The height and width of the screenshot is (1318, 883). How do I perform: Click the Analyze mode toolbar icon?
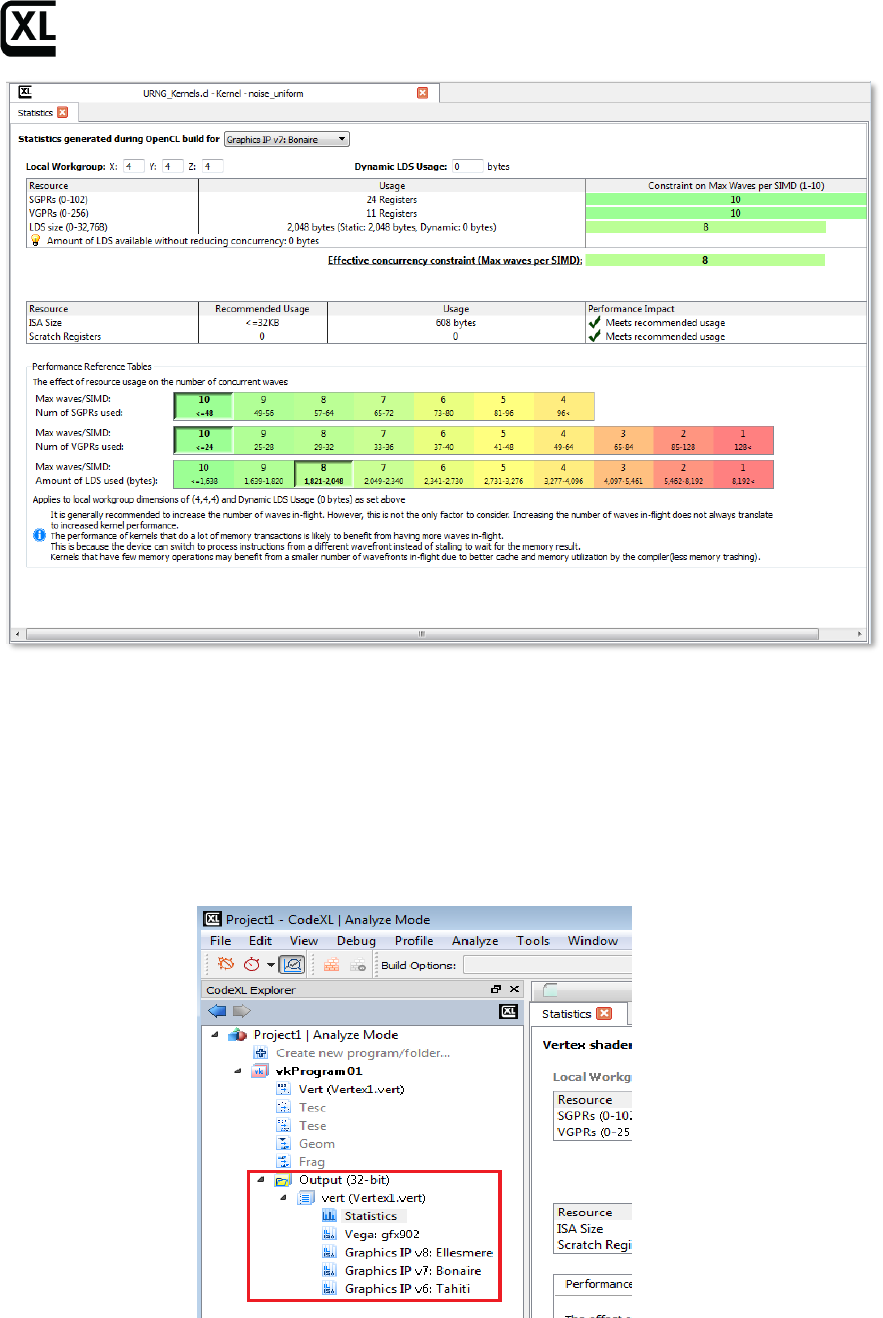pyautogui.click(x=292, y=965)
